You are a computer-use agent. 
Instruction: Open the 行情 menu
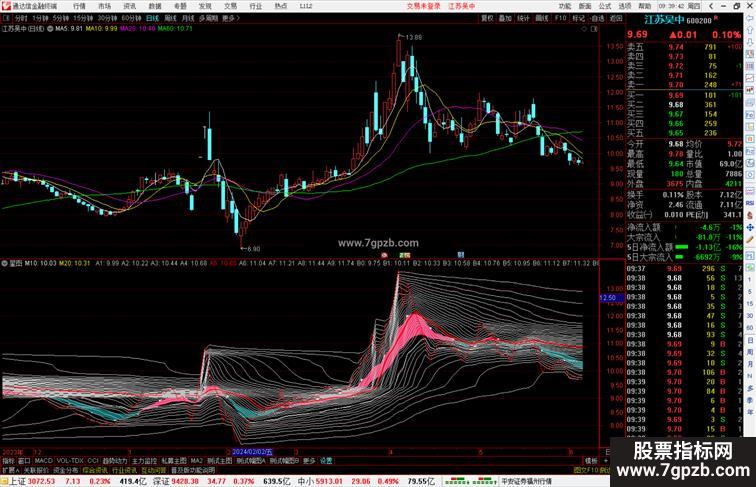click(80, 6)
